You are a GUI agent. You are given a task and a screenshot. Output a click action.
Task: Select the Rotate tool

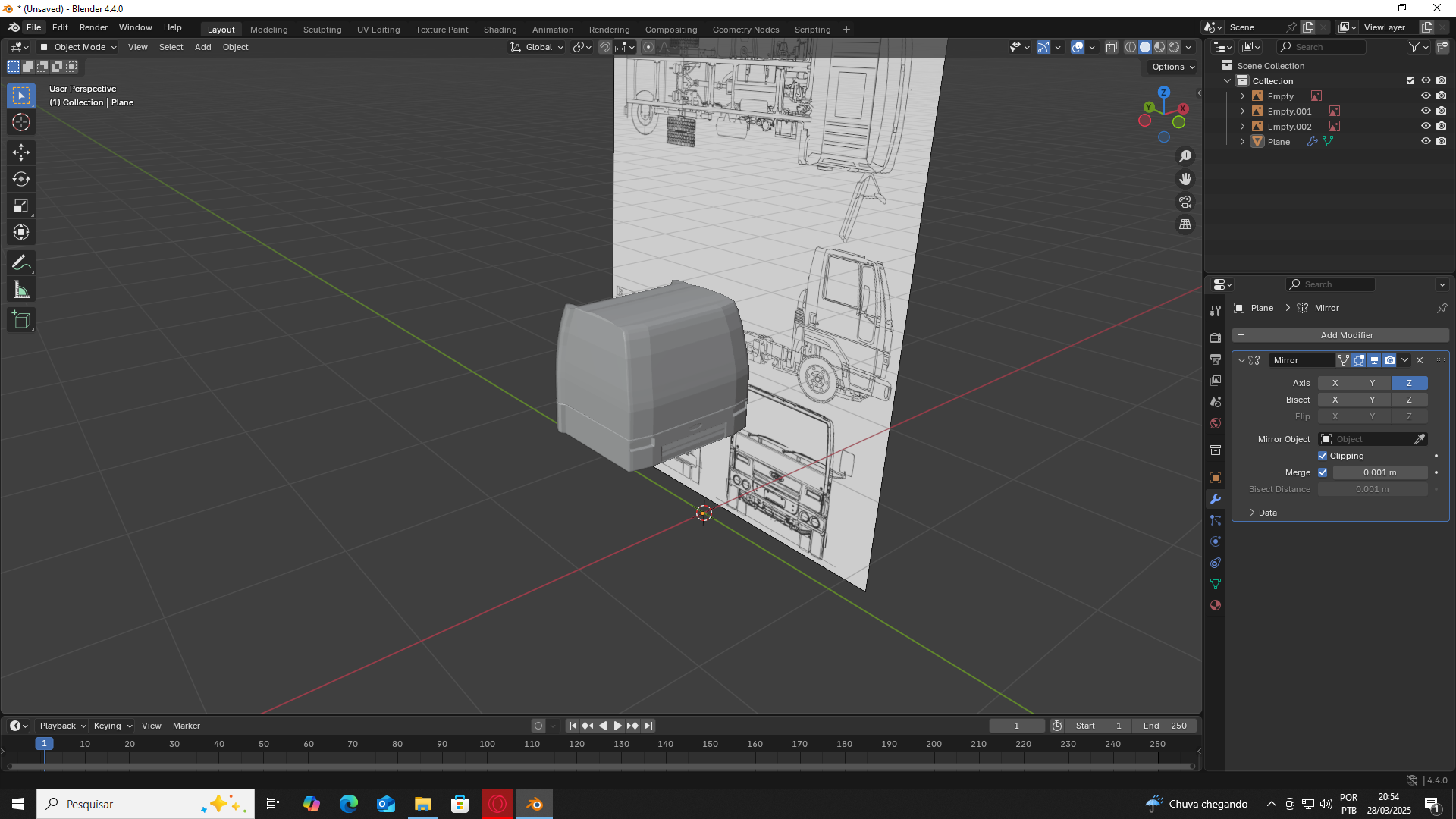pyautogui.click(x=21, y=179)
